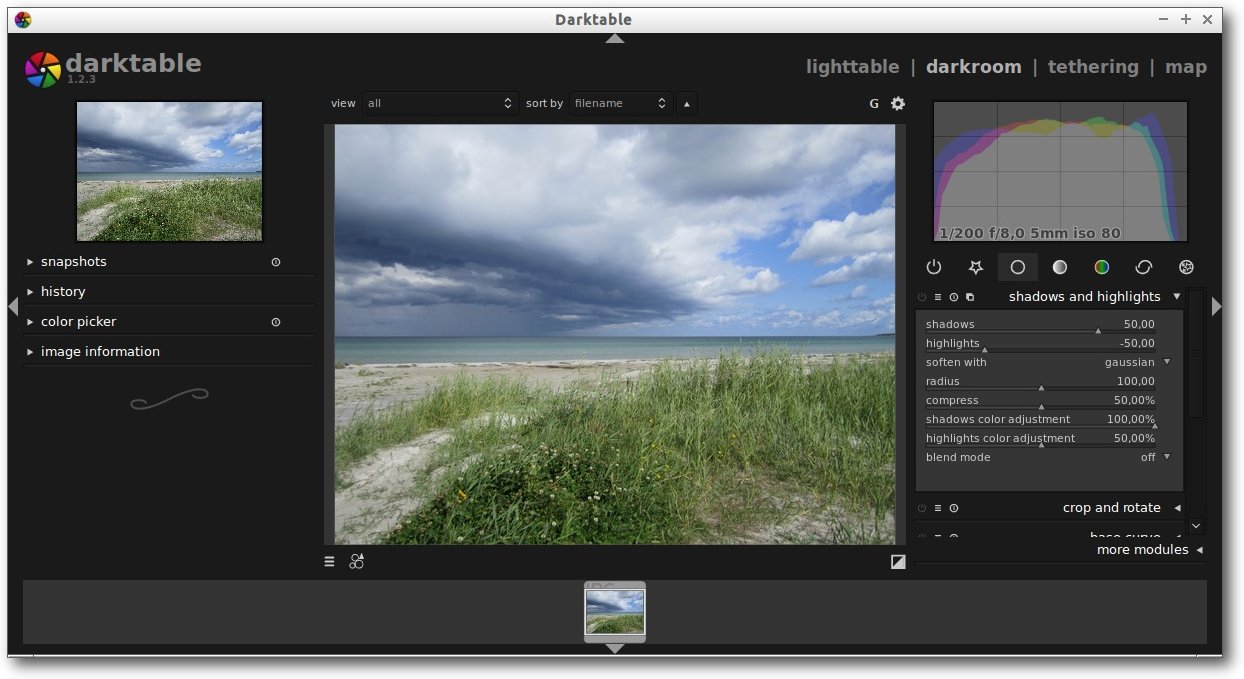Reverse sort order with arrow button
The height and width of the screenshot is (679, 1244).
pos(686,103)
